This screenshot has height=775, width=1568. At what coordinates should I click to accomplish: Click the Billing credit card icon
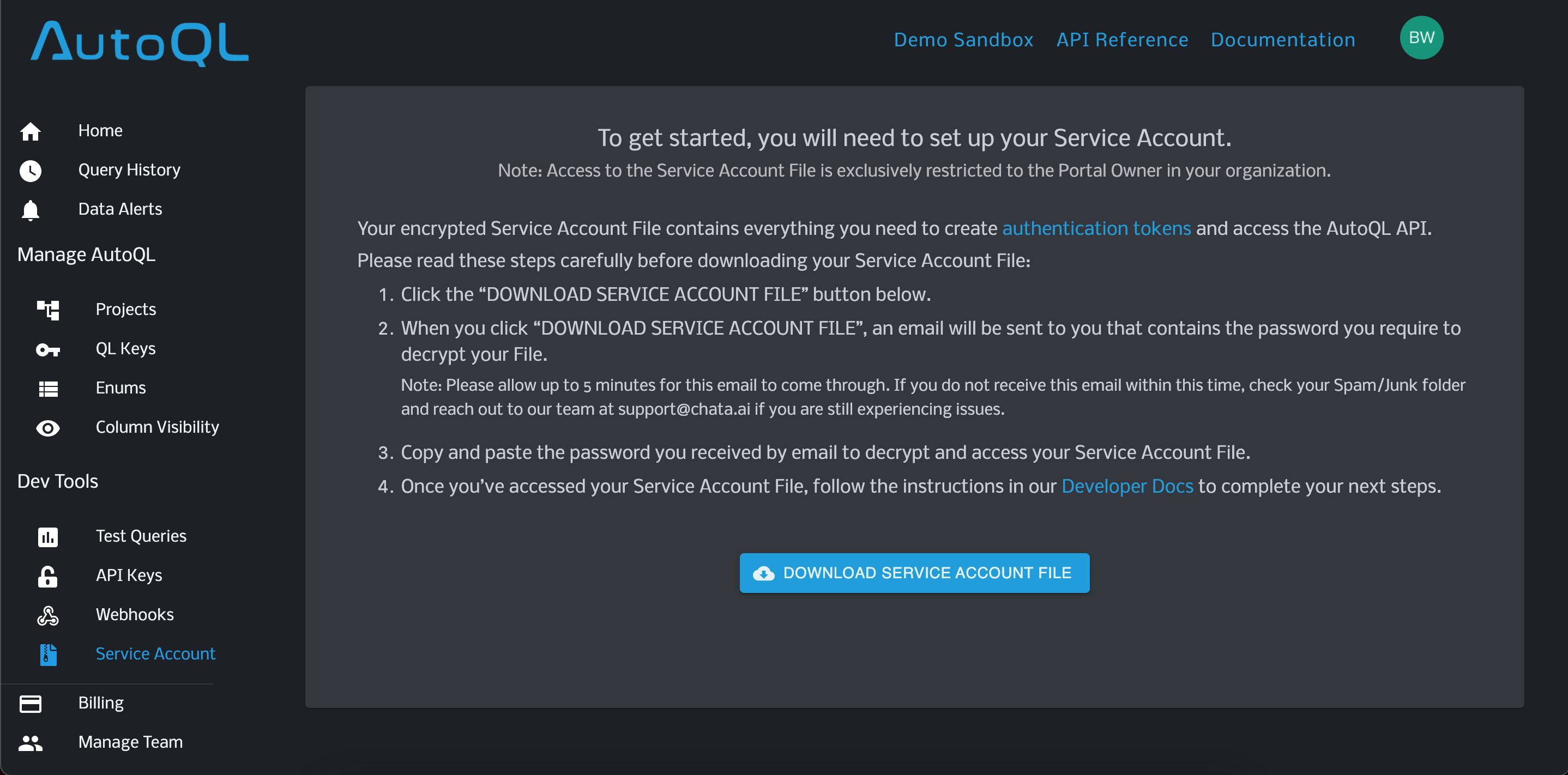31,703
